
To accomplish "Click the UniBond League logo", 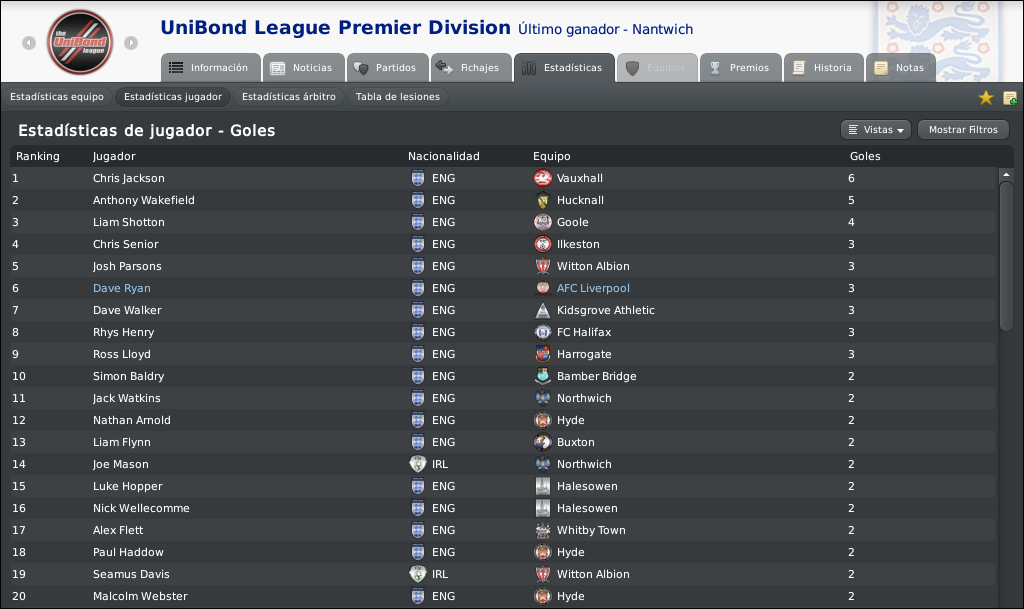I will coord(80,42).
